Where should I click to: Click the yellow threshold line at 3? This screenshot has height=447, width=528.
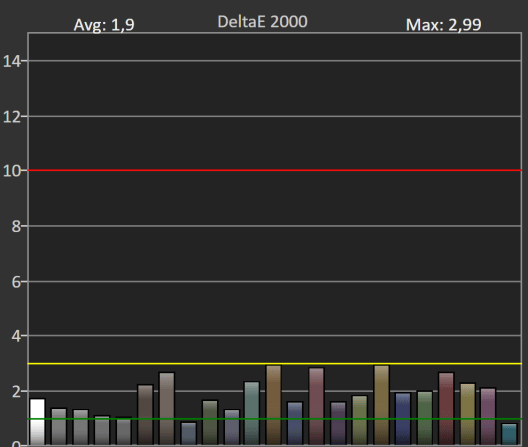(x=274, y=364)
